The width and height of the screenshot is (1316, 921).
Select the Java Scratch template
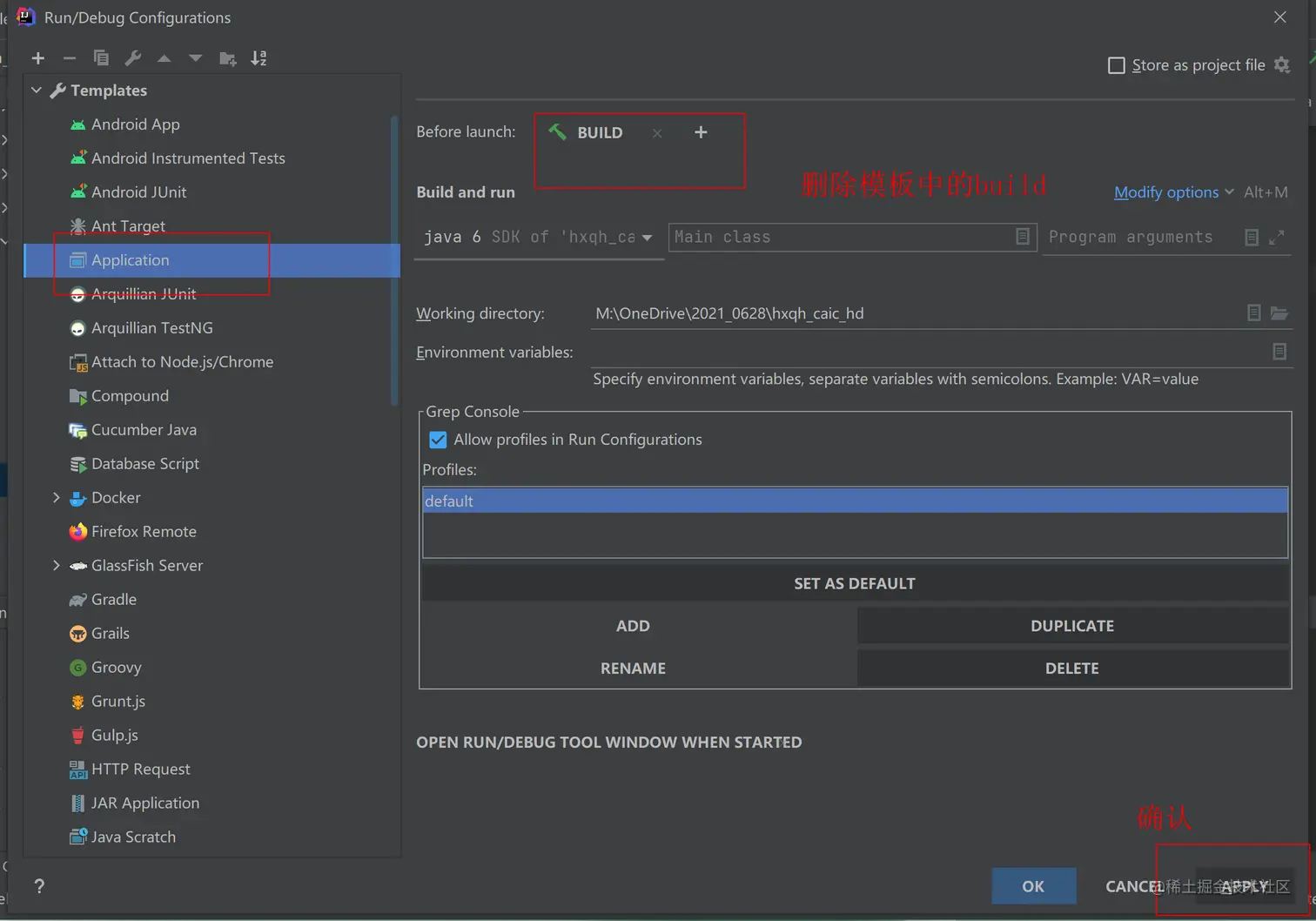pyautogui.click(x=133, y=837)
